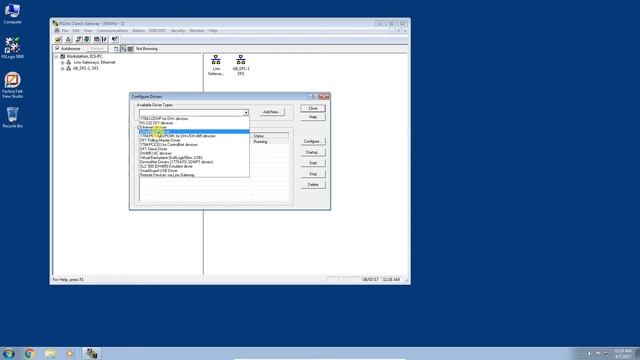Toggle the Autobrowse checkbox
The height and width of the screenshot is (360, 640).
tap(57, 49)
